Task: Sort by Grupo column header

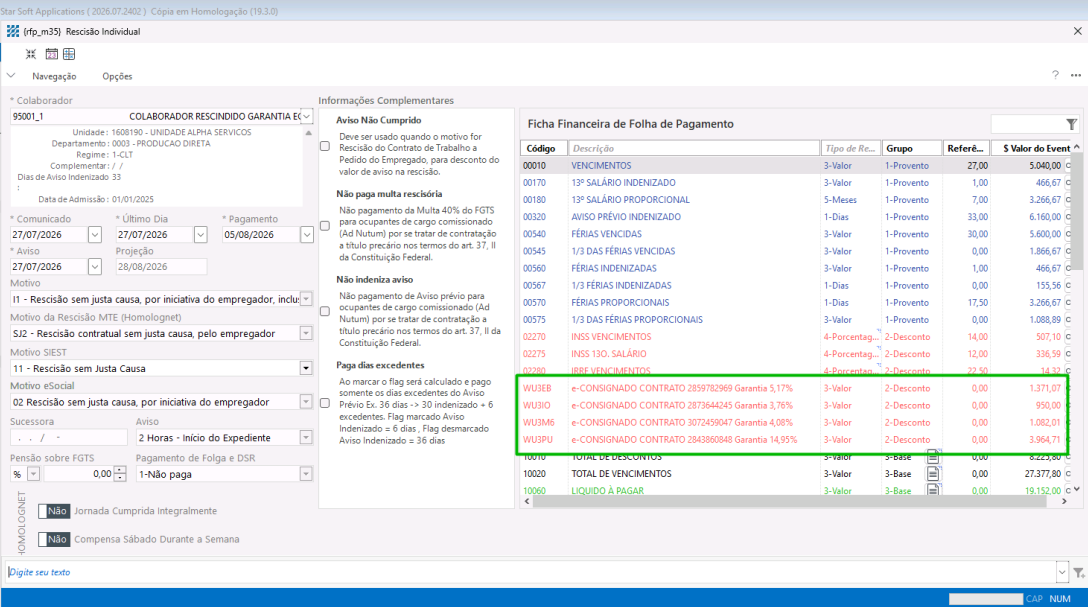Action: pyautogui.click(x=912, y=148)
